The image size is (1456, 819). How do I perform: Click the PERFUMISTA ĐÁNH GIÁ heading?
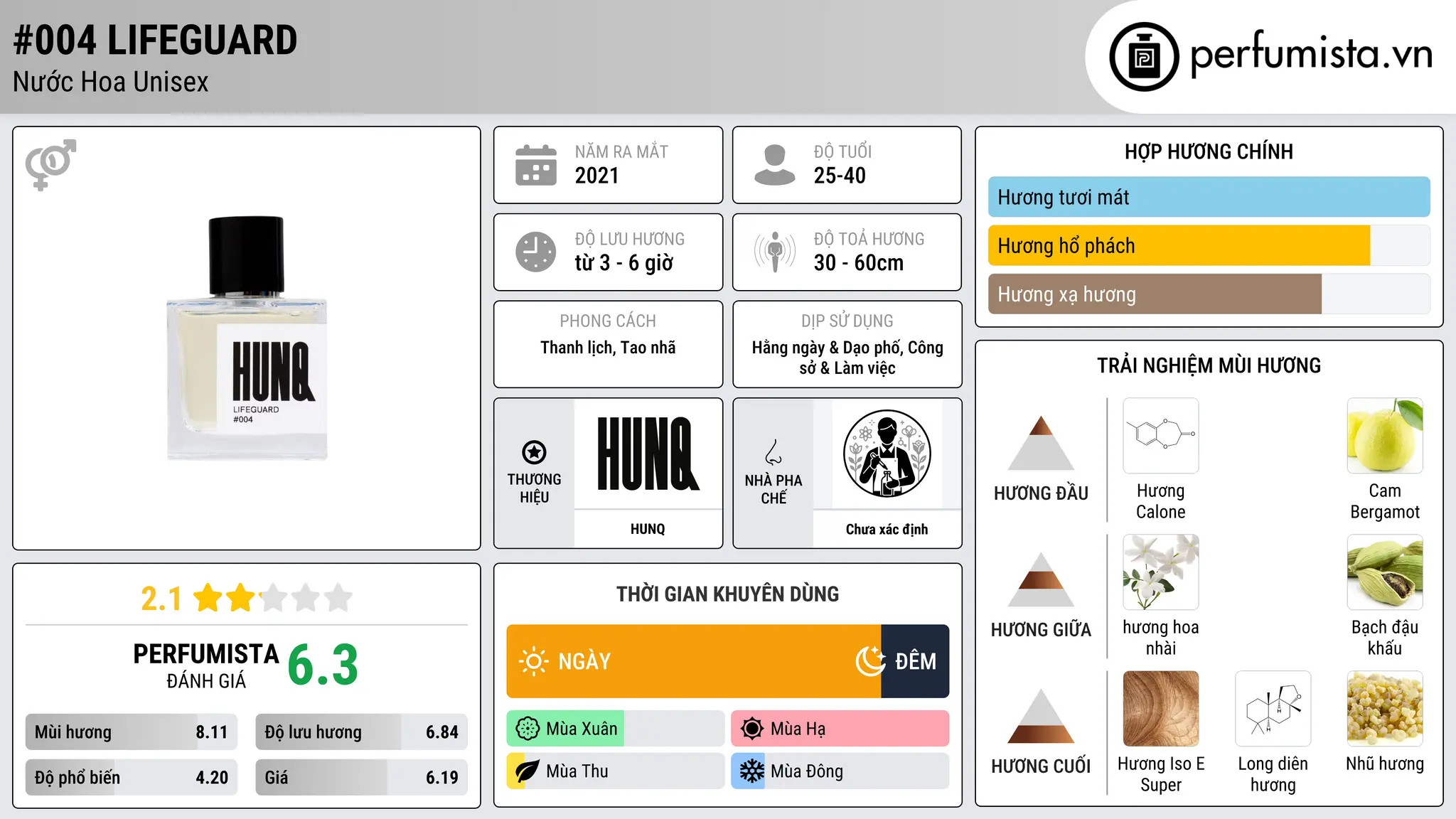pyautogui.click(x=206, y=665)
